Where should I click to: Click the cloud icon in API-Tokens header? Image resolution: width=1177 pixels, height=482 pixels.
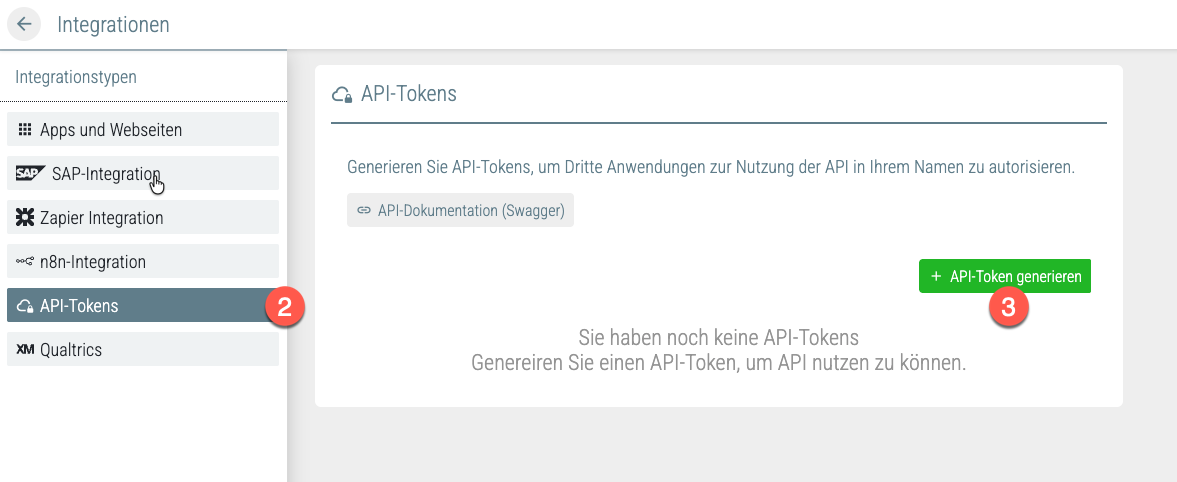(342, 95)
